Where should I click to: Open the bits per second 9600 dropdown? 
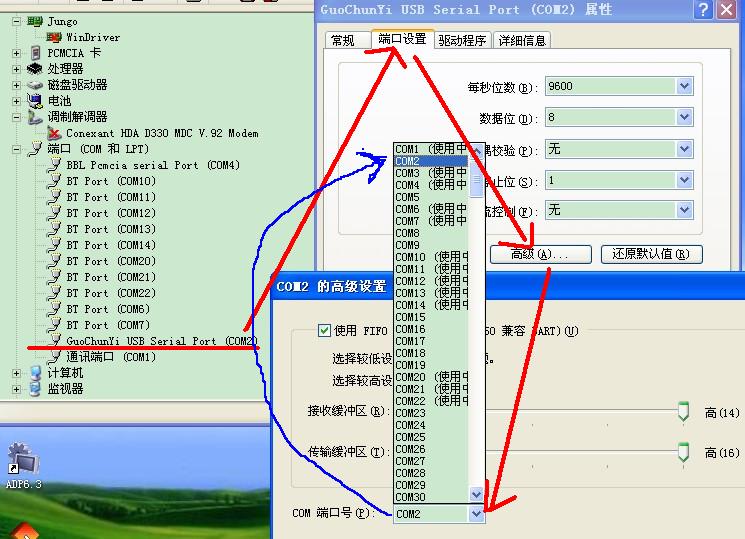coord(684,87)
